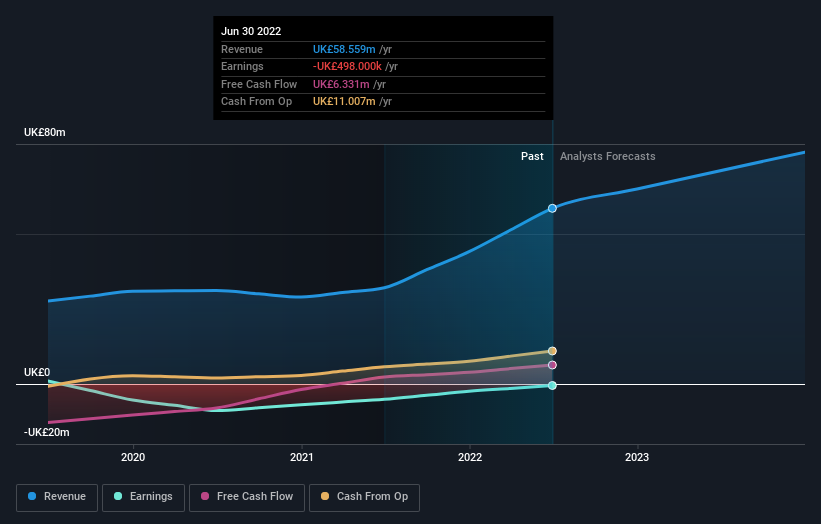821x524 pixels.
Task: Click the Earnings data point marker
Action: click(552, 385)
